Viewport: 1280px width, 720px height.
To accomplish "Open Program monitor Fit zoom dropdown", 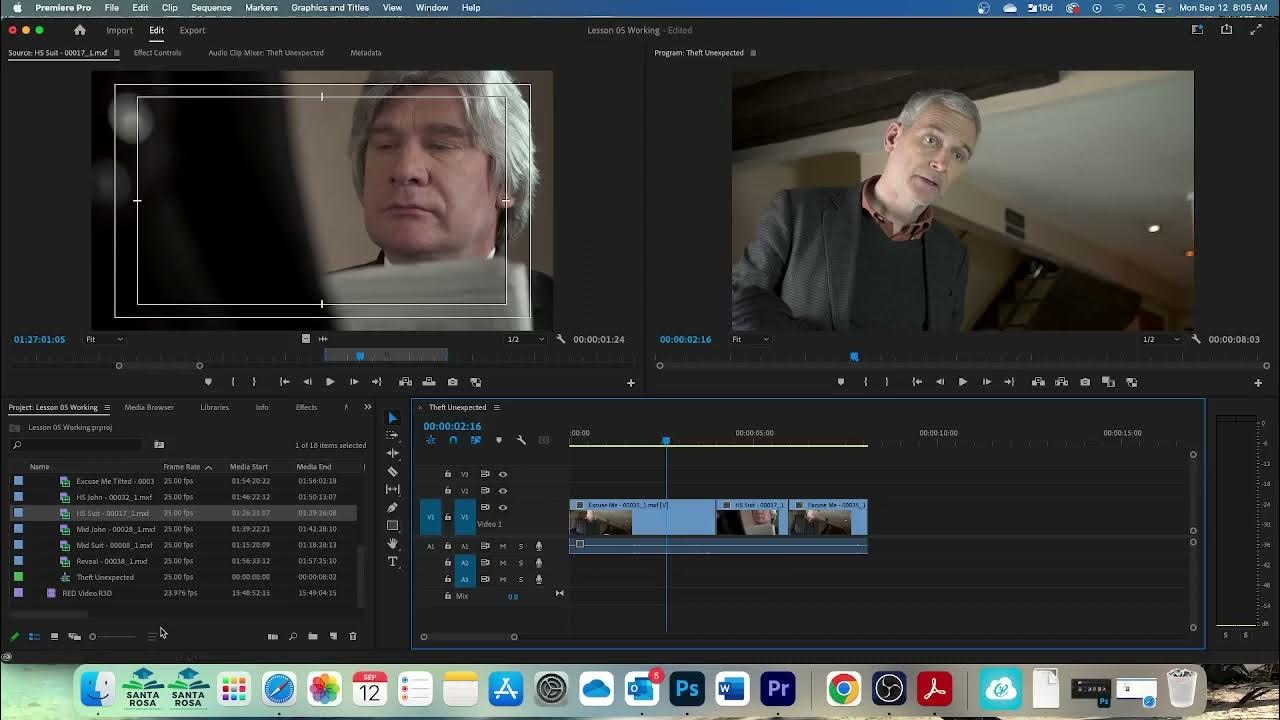I will [750, 339].
